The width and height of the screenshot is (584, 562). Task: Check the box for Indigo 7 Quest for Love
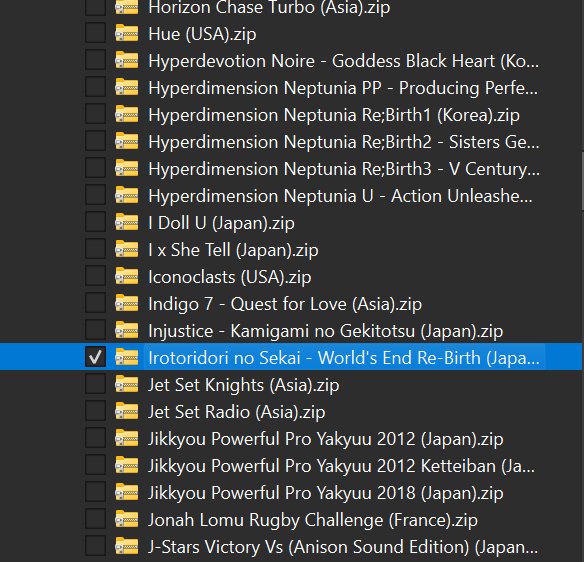point(95,303)
